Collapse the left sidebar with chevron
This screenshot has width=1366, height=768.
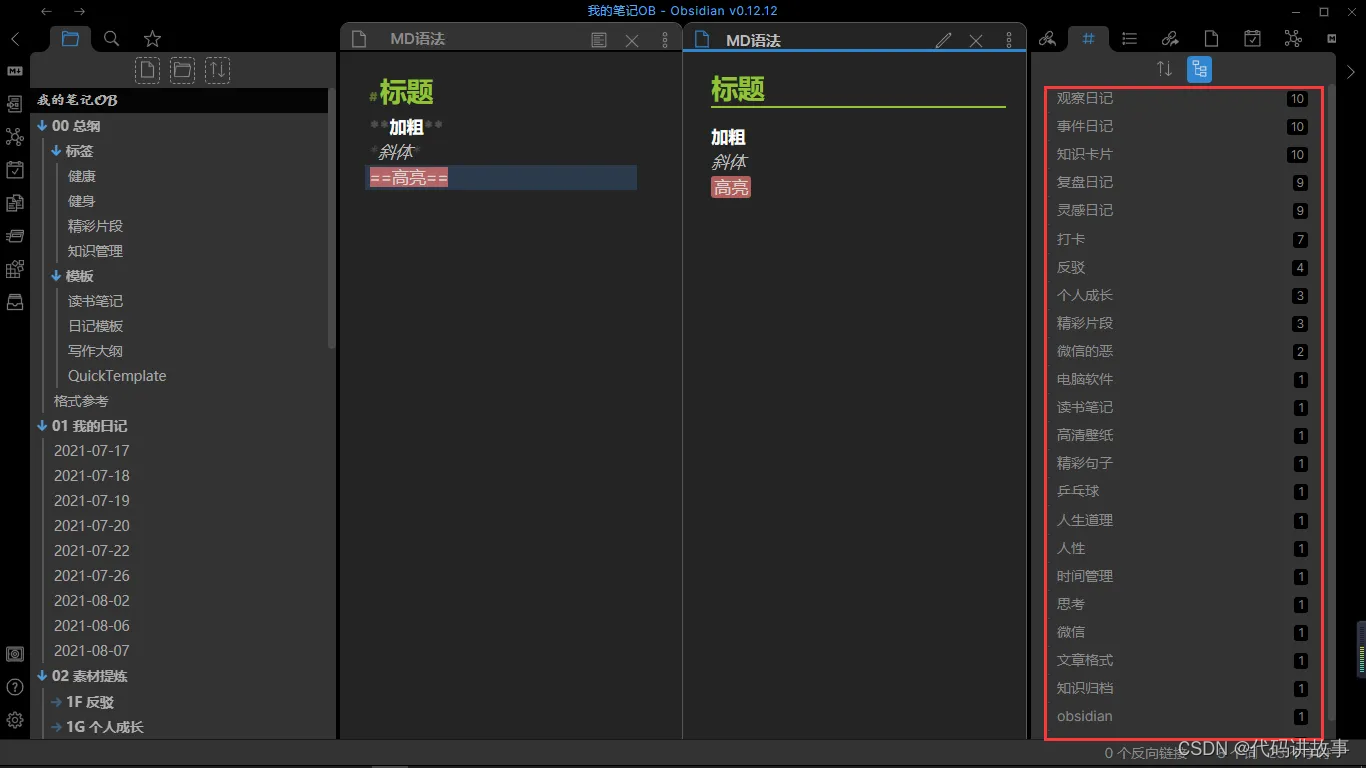click(15, 40)
